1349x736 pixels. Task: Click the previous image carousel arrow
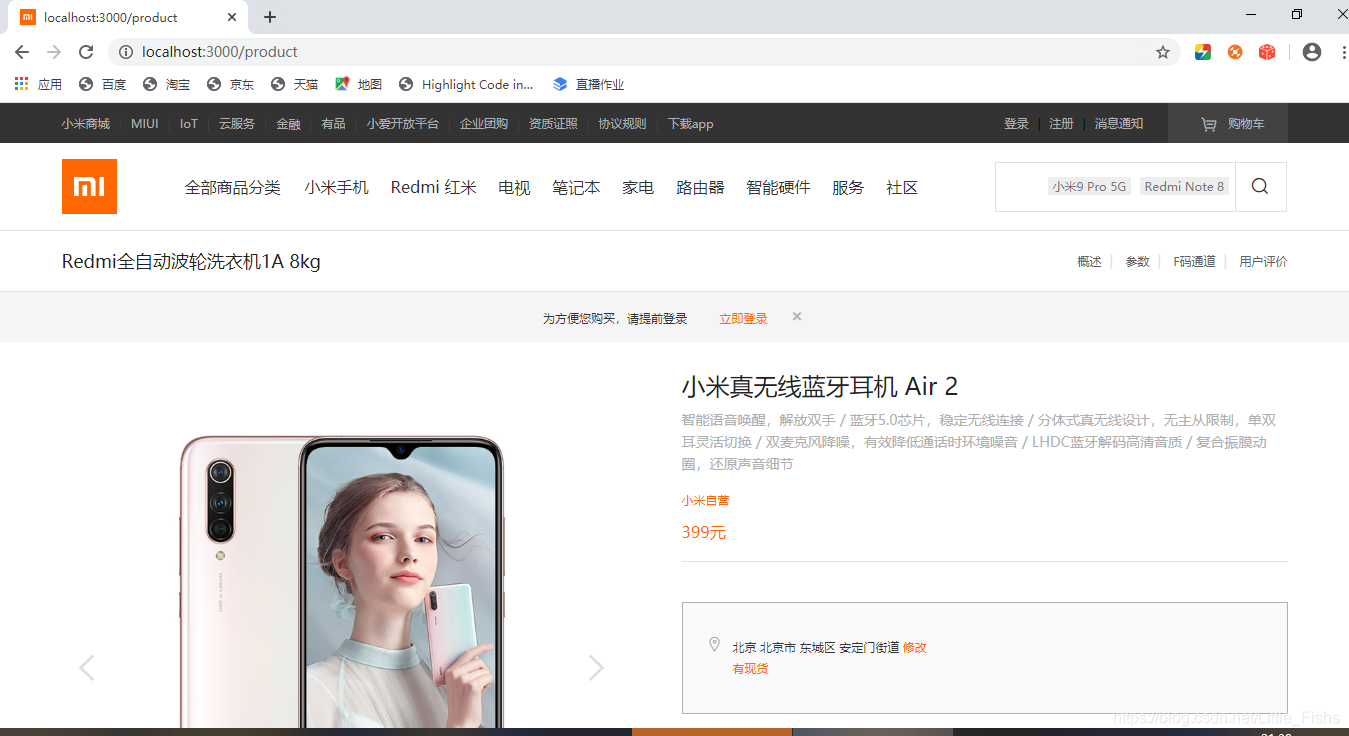click(86, 667)
